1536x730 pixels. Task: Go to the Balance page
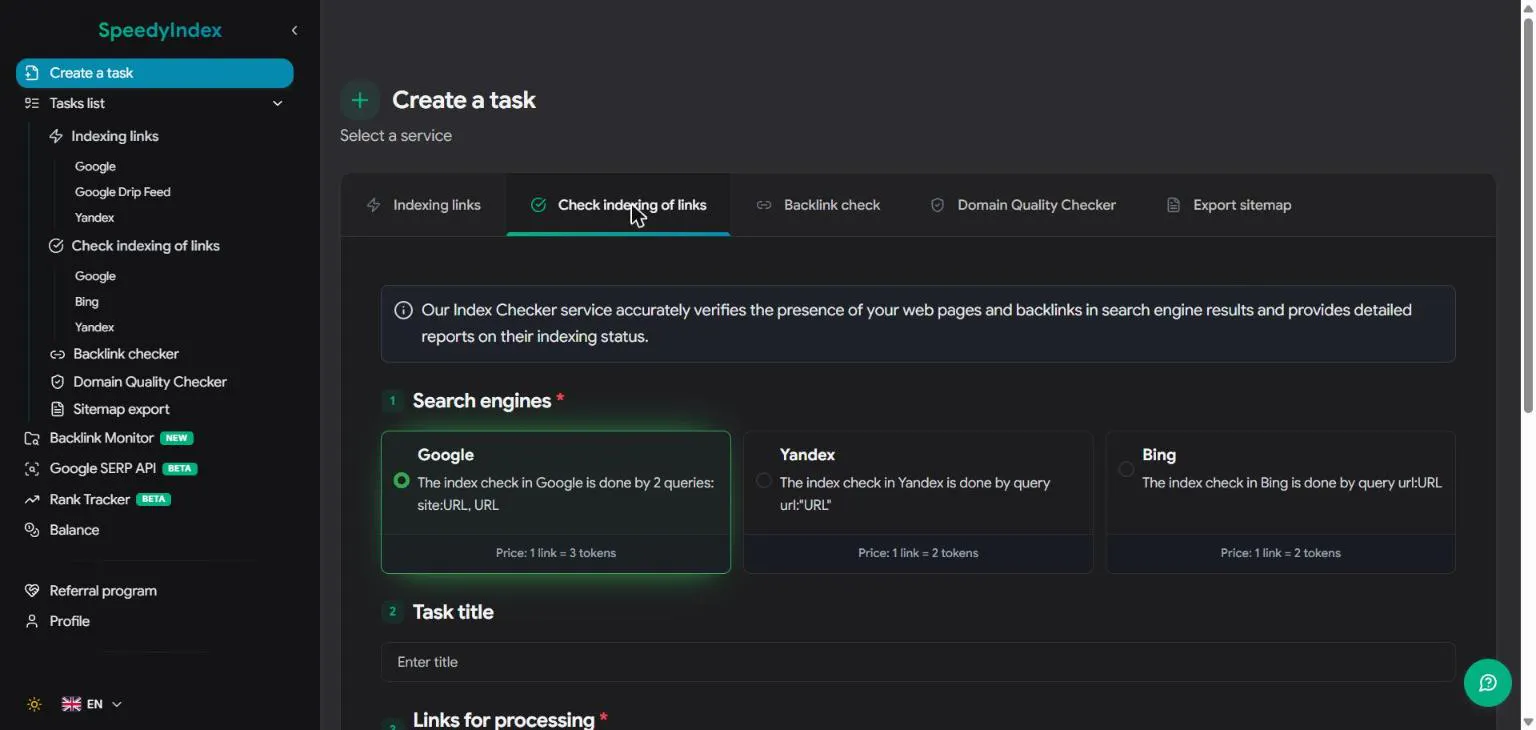pos(74,530)
